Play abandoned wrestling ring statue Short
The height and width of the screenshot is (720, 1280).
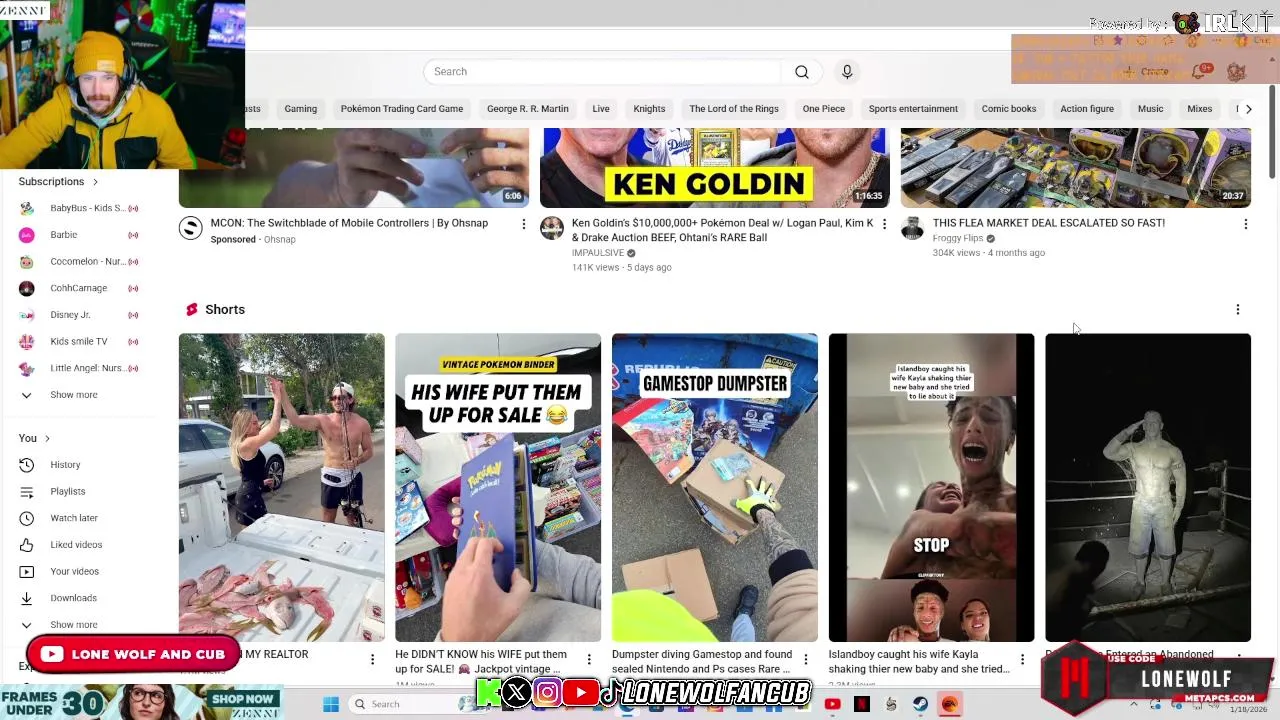tap(1148, 487)
